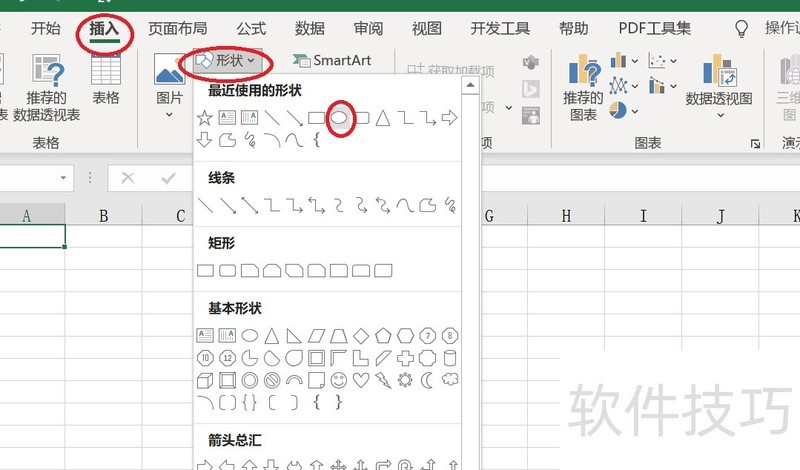Image resolution: width=800 pixels, height=470 pixels.
Task: Select the cube basic shape
Action: tap(205, 380)
